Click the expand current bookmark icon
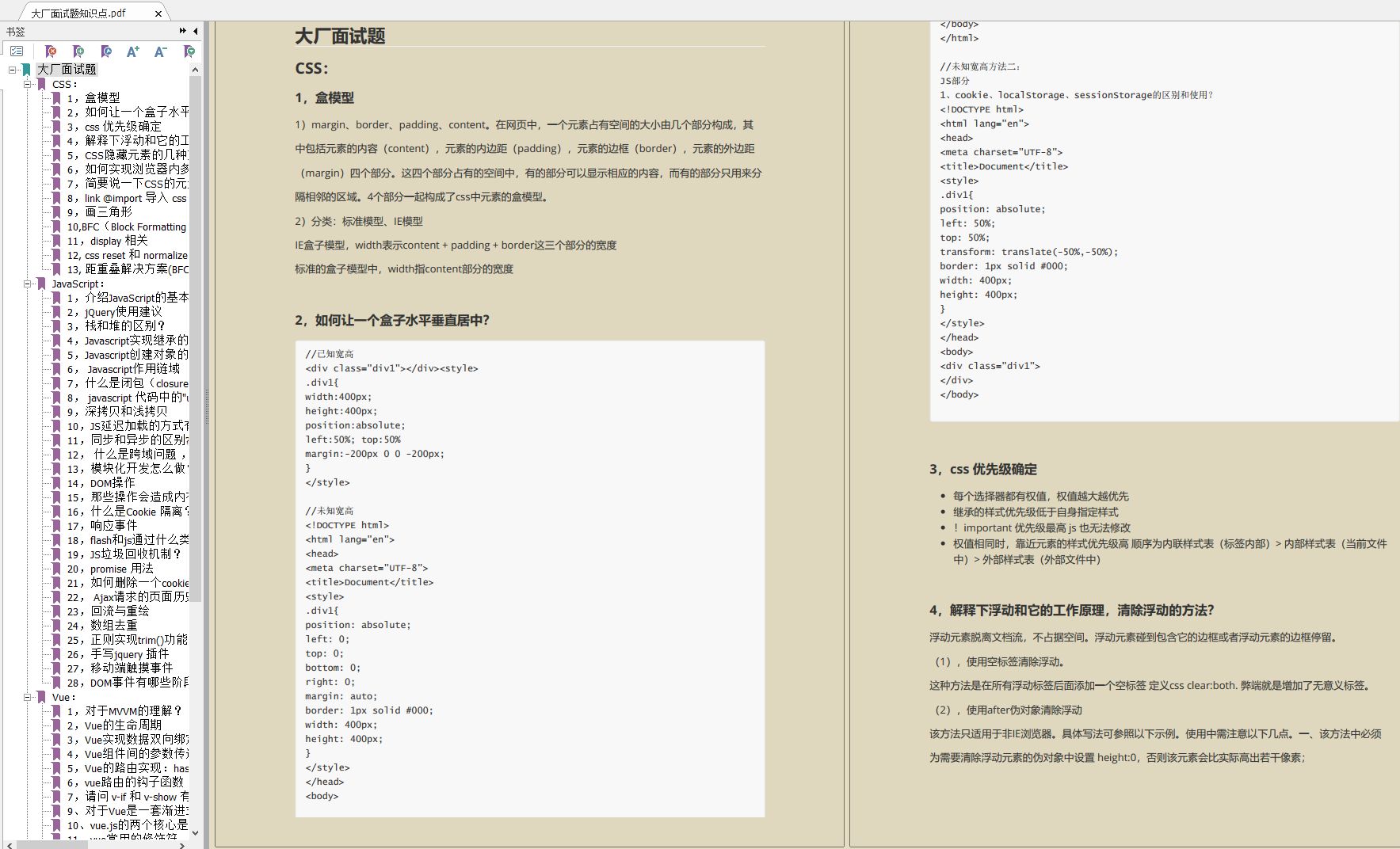 [x=189, y=51]
